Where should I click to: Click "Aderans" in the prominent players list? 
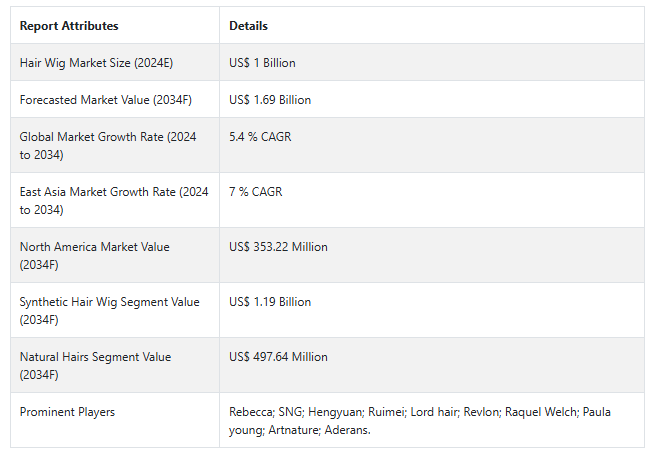(347, 428)
